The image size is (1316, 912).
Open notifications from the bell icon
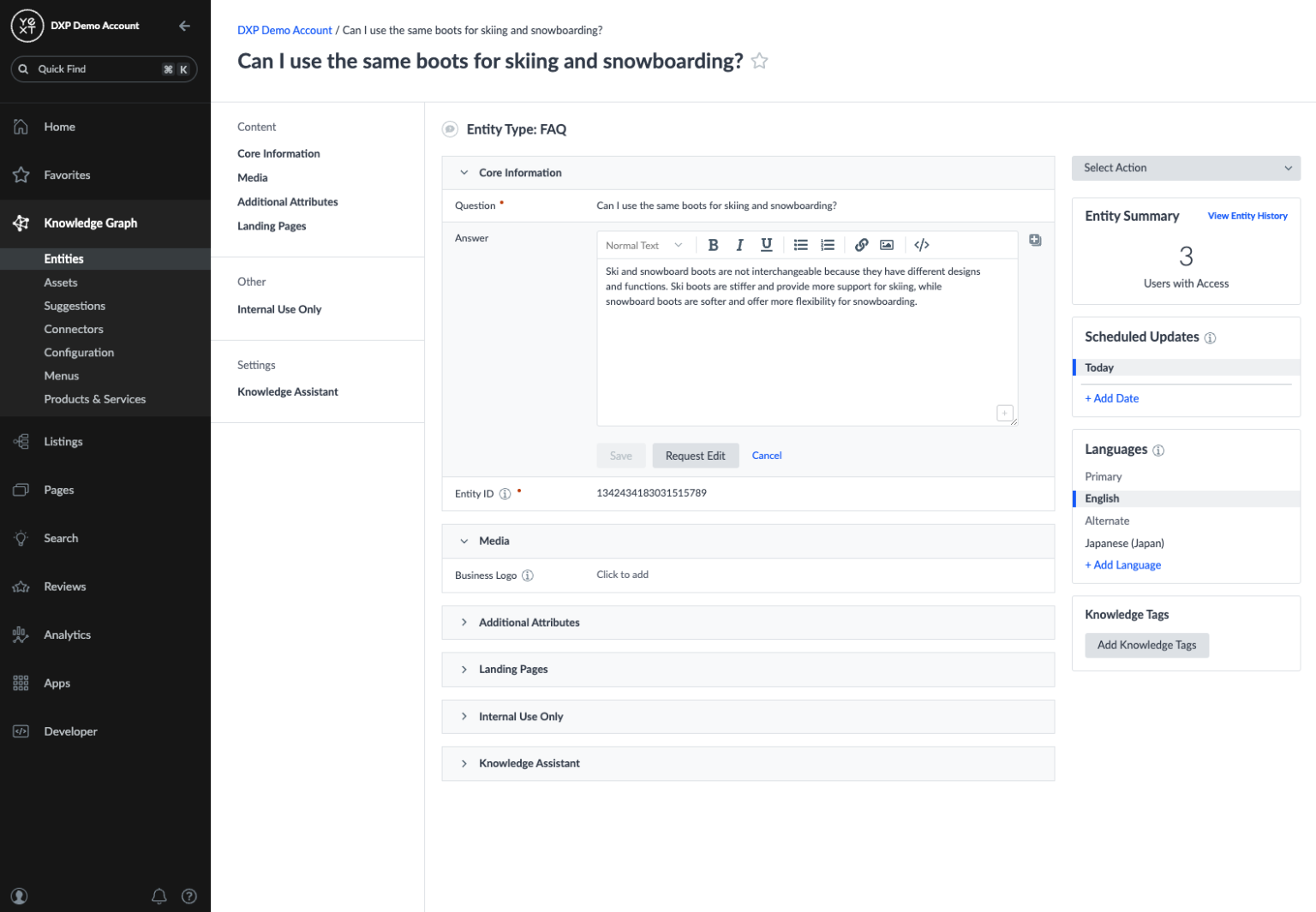coord(159,896)
